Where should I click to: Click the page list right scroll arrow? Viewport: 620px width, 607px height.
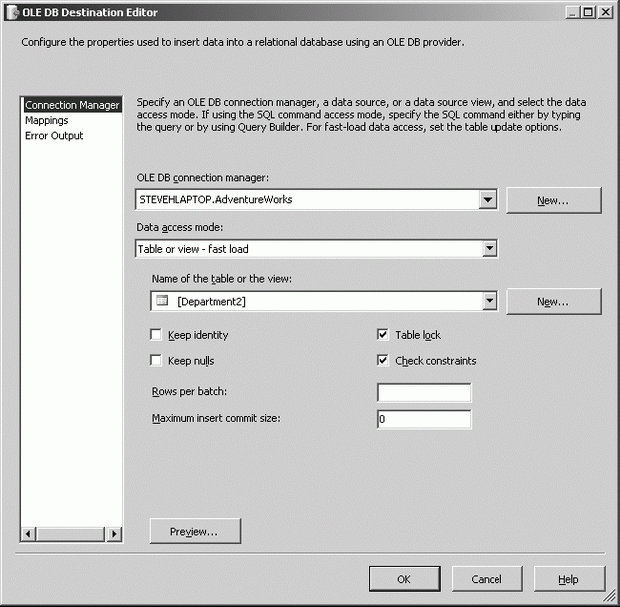coord(114,534)
